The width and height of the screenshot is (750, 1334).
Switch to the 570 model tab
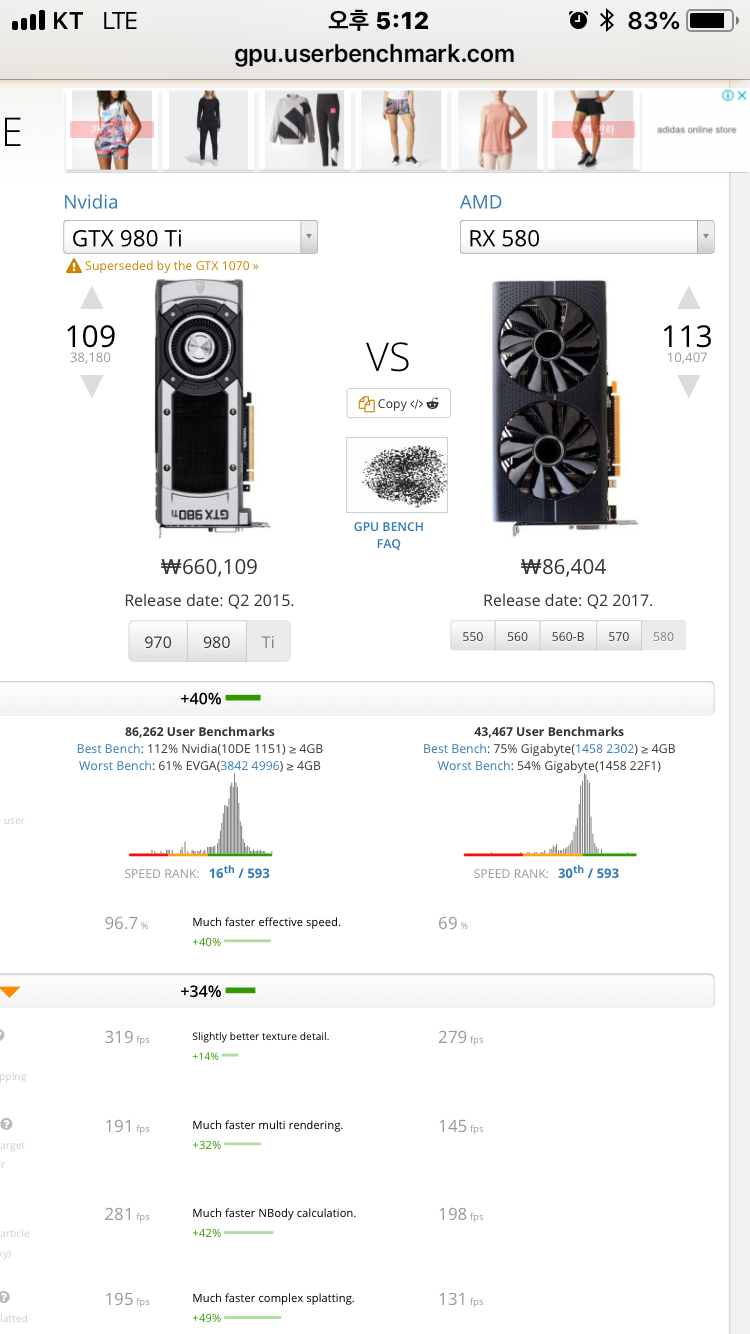tap(619, 636)
